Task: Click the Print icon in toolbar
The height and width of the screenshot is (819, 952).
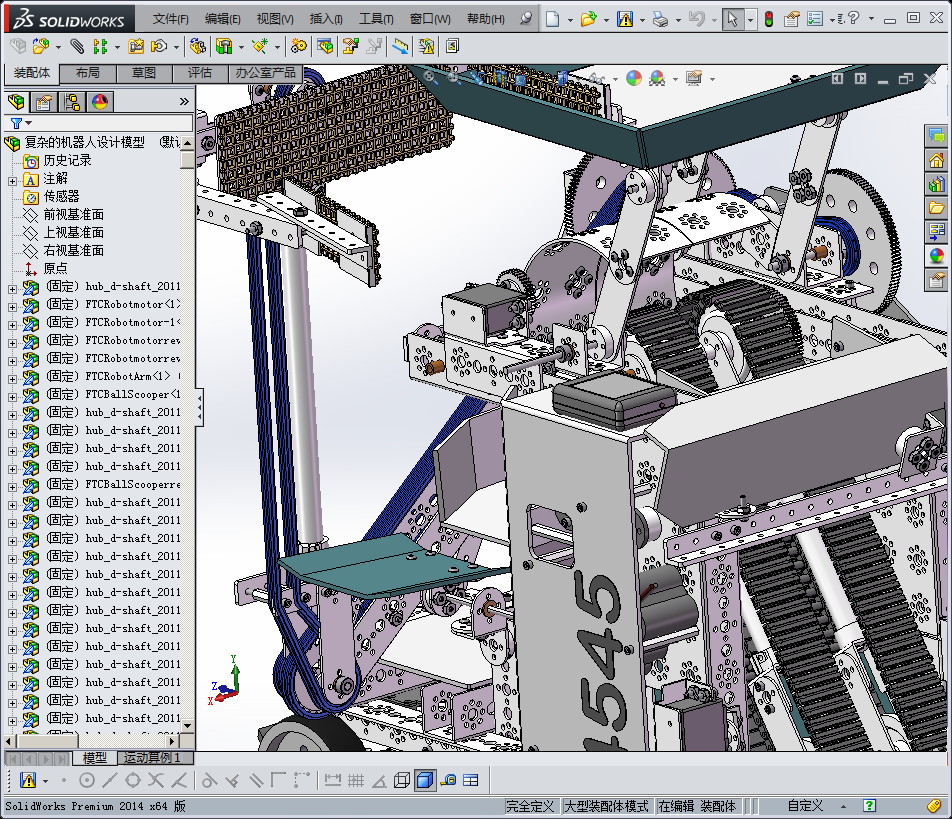Action: tap(660, 19)
